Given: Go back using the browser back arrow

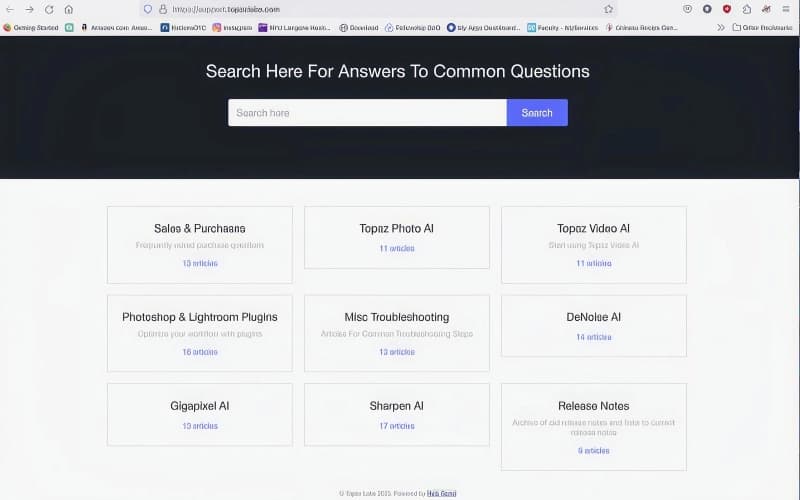Looking at the screenshot, I should click(10, 9).
